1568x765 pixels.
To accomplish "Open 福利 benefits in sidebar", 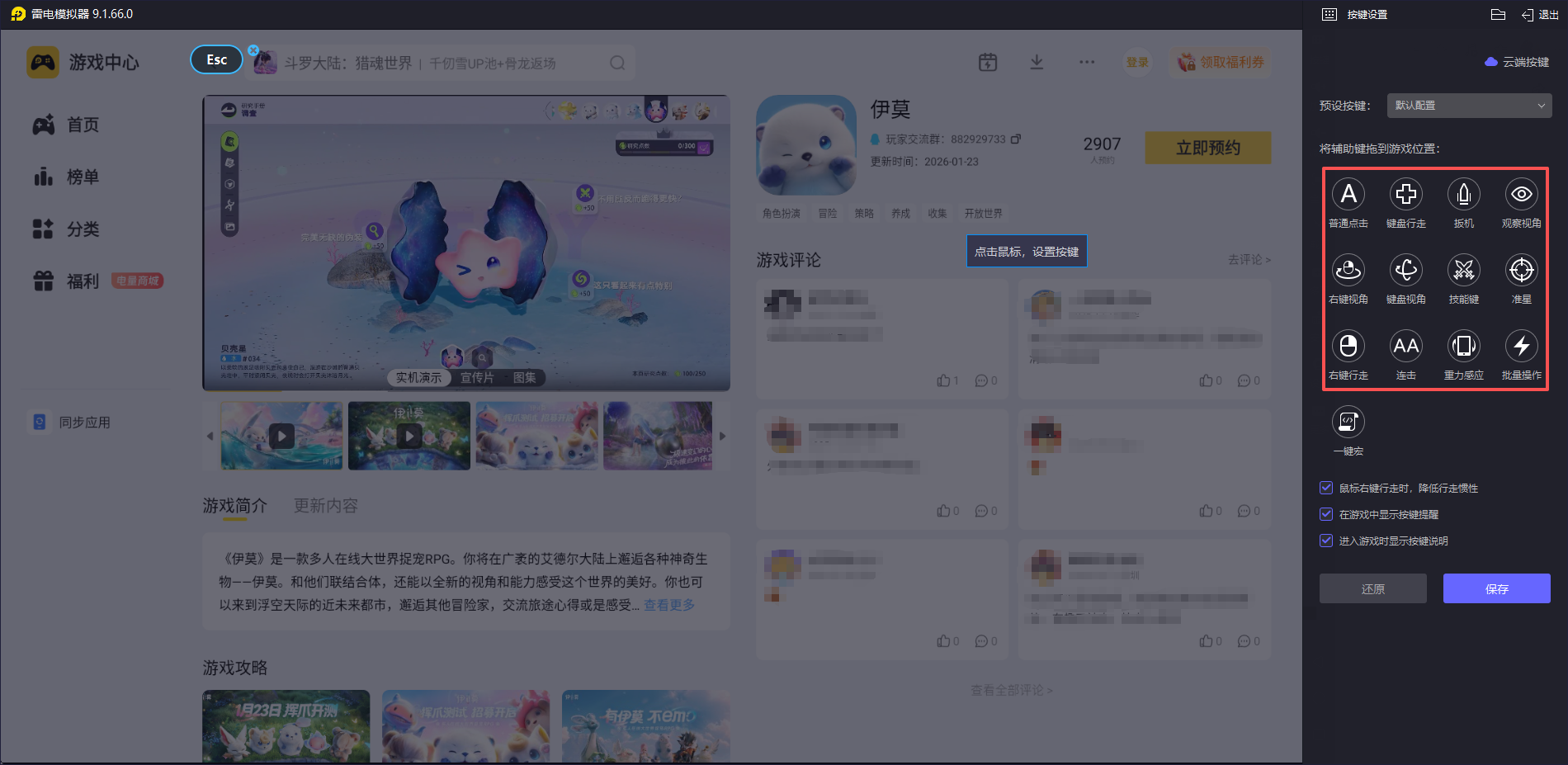I will [66, 281].
